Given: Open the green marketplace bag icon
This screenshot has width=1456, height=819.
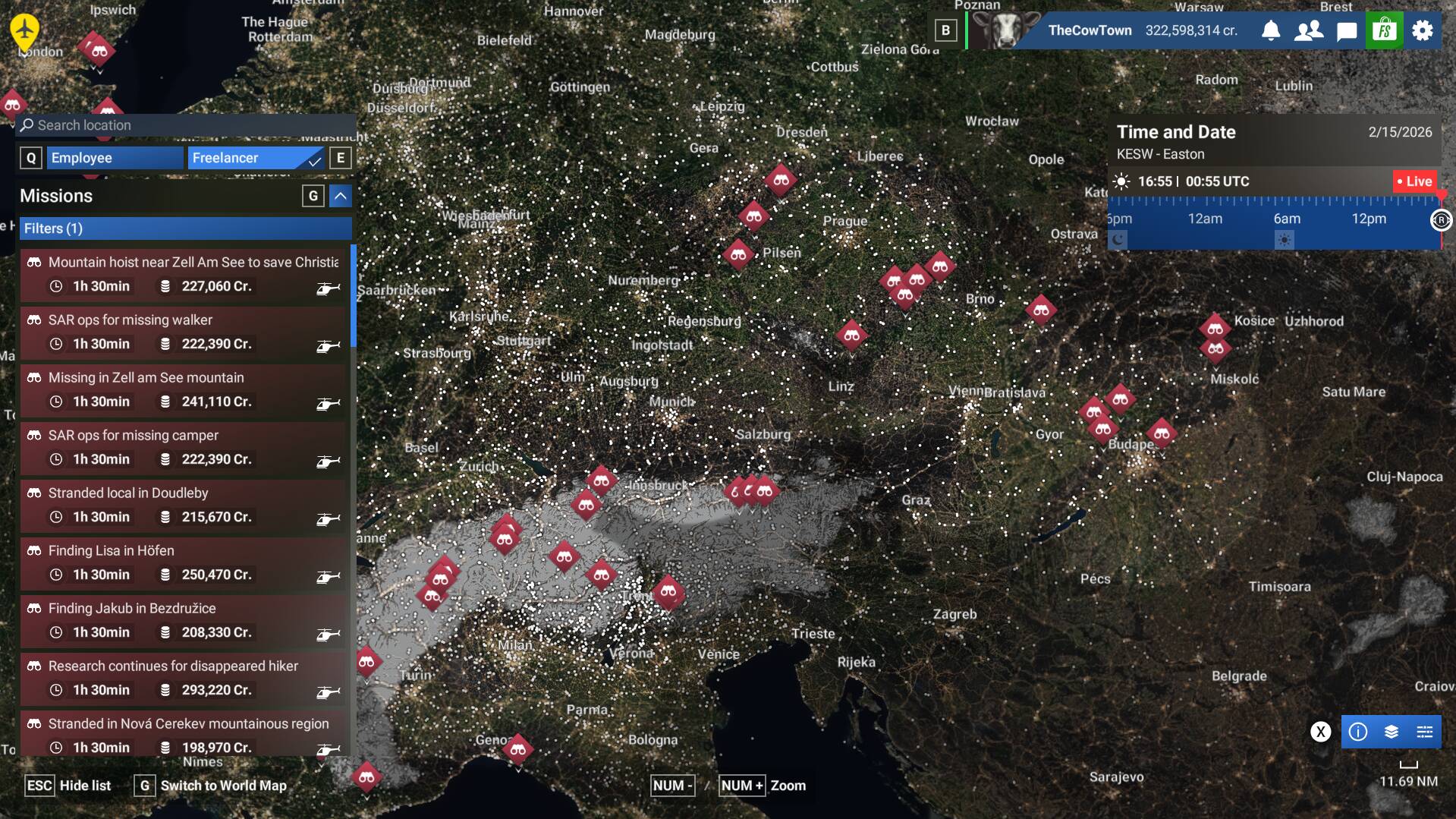Looking at the screenshot, I should [x=1385, y=30].
